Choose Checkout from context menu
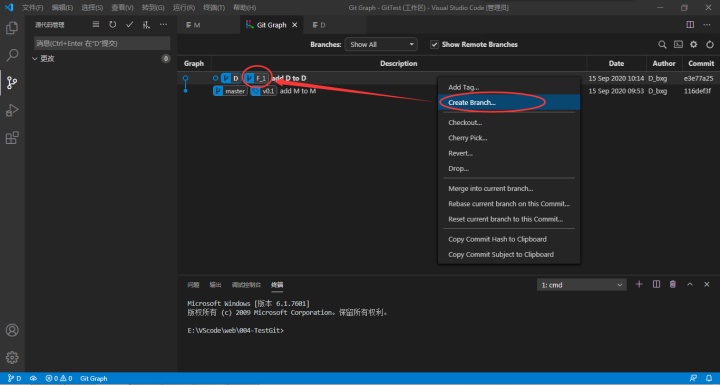 [509, 123]
